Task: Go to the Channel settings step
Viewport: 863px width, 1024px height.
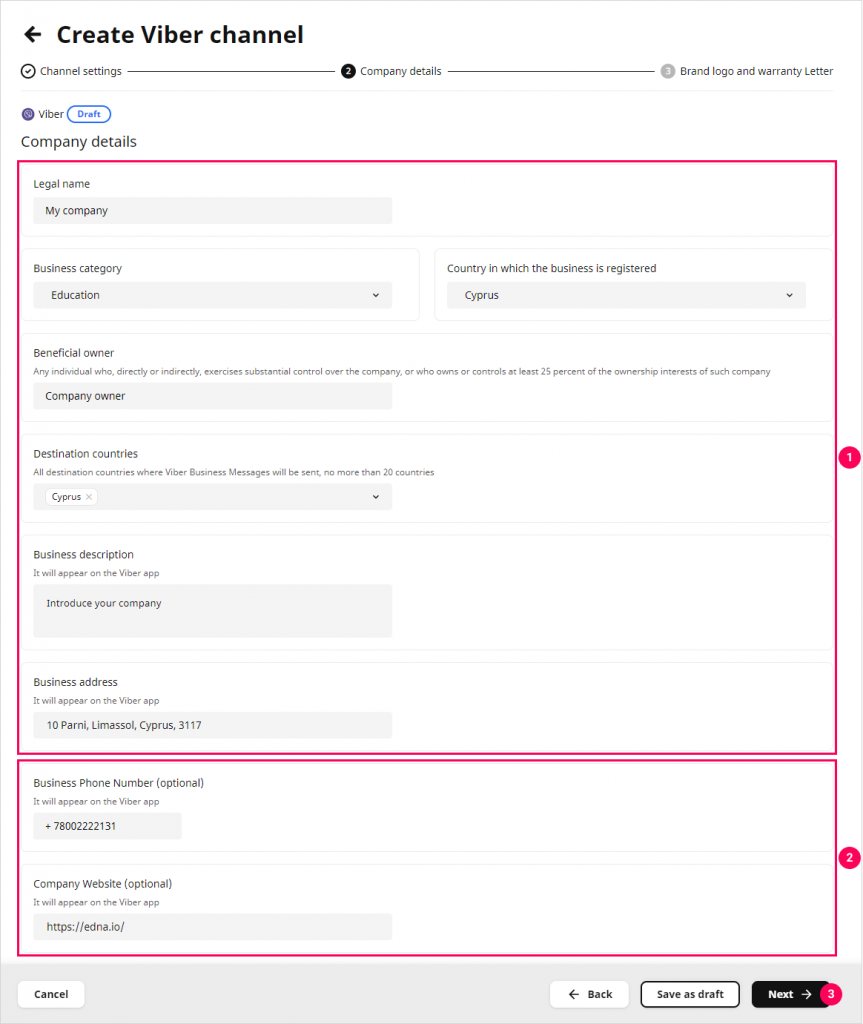Action: pyautogui.click(x=80, y=71)
